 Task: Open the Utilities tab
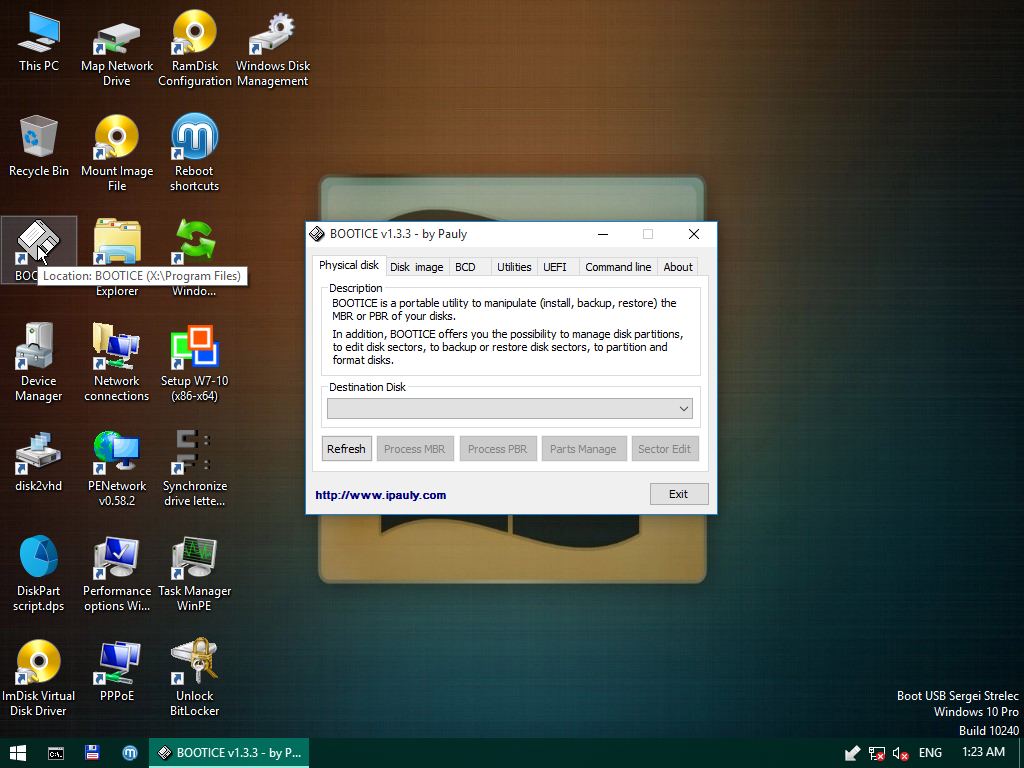click(x=514, y=267)
